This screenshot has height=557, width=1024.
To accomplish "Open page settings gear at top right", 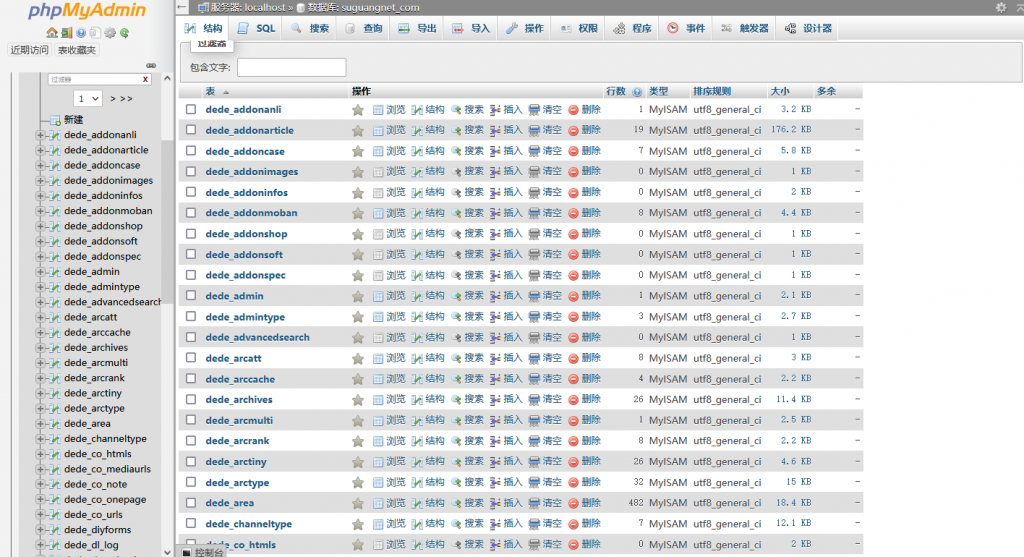I will [1000, 7].
